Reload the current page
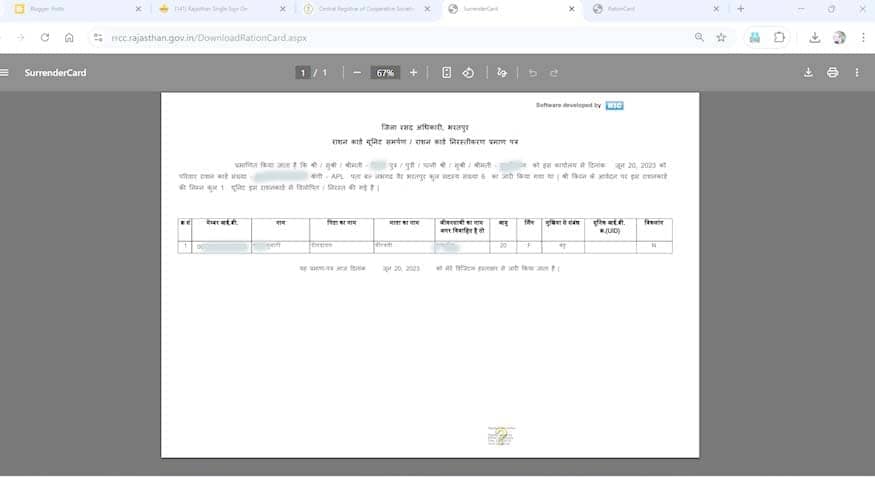Viewport: 875px width, 477px height. point(44,37)
